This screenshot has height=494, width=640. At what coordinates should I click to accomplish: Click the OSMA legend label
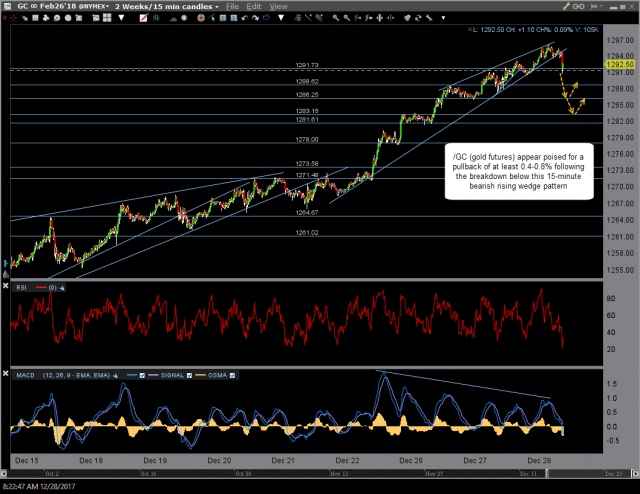(217, 376)
